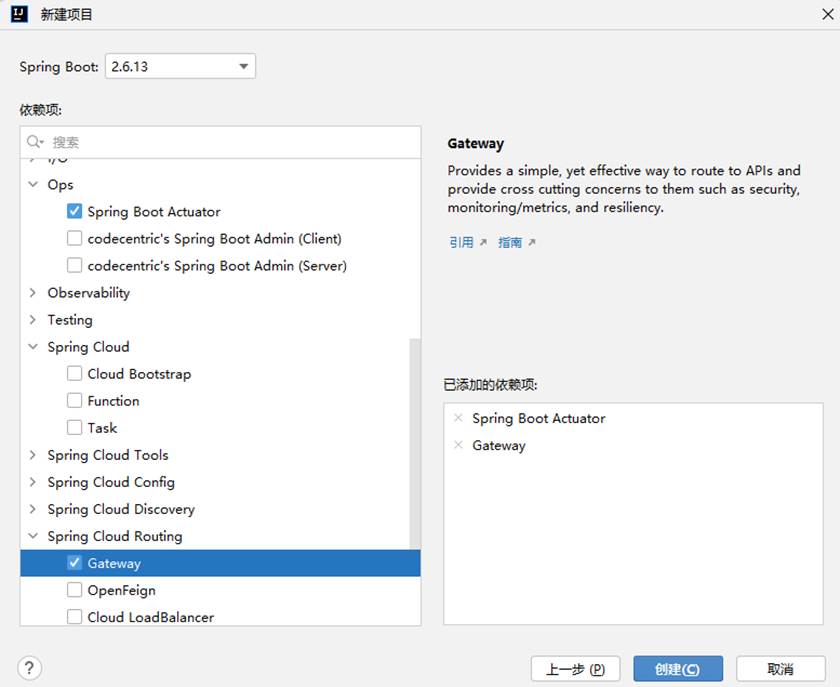The height and width of the screenshot is (687, 840).
Task: Expand Spring Cloud Discovery category
Action: tap(33, 509)
